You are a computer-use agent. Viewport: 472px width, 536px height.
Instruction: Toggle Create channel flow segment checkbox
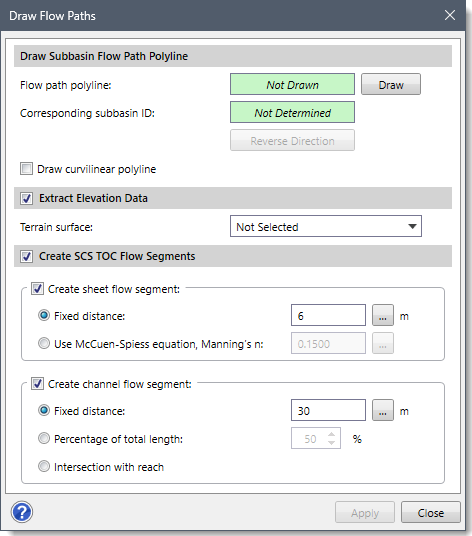click(37, 384)
